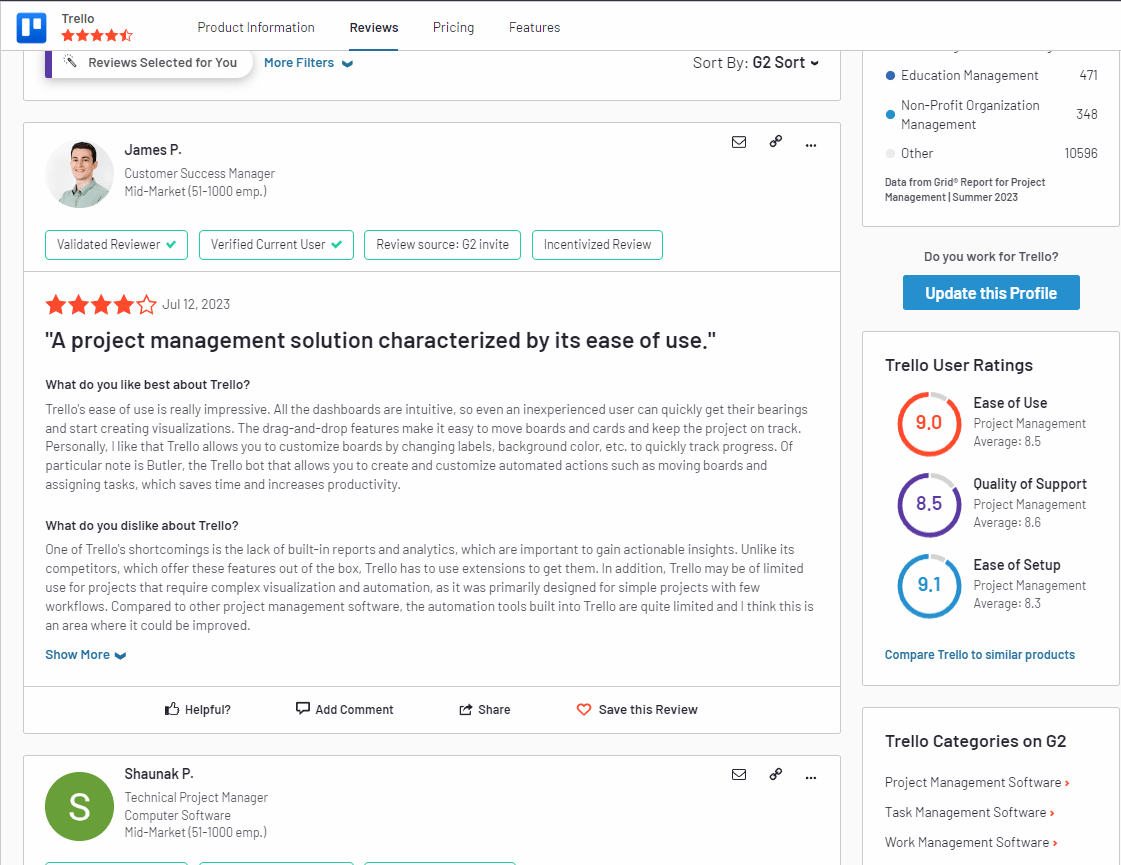1121x865 pixels.
Task: Click the chevron after Task Management Software
Action: (x=1052, y=814)
